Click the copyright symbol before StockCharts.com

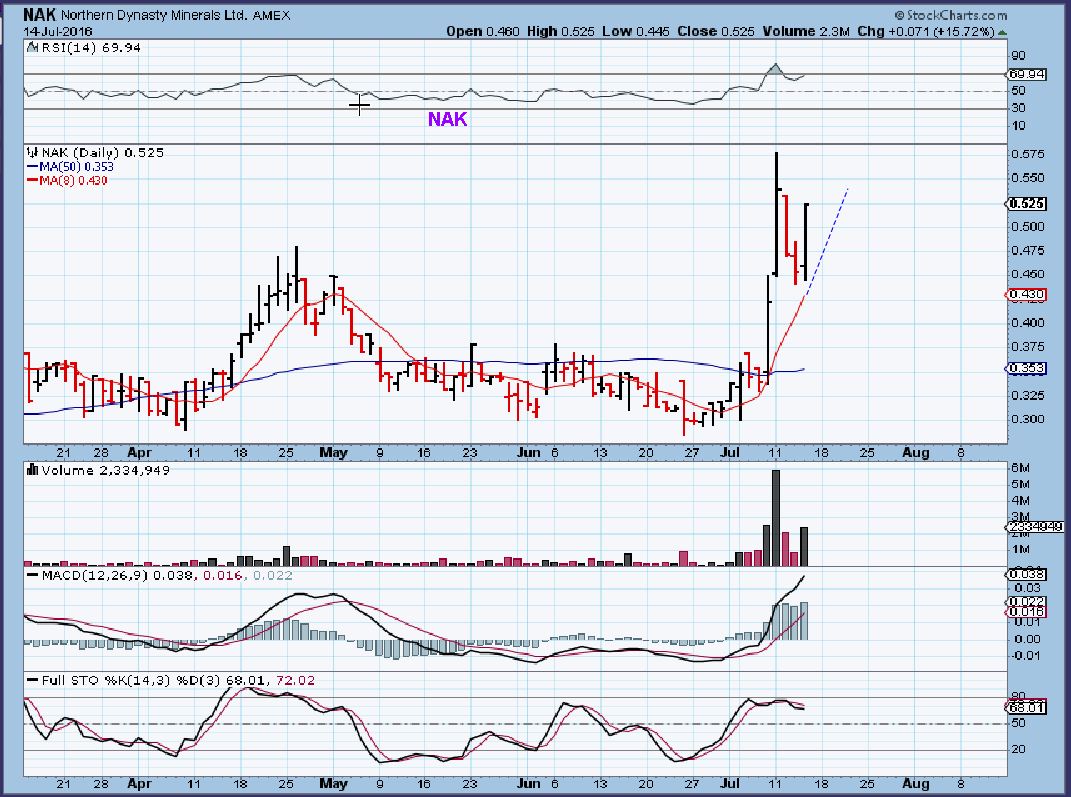tap(900, 15)
